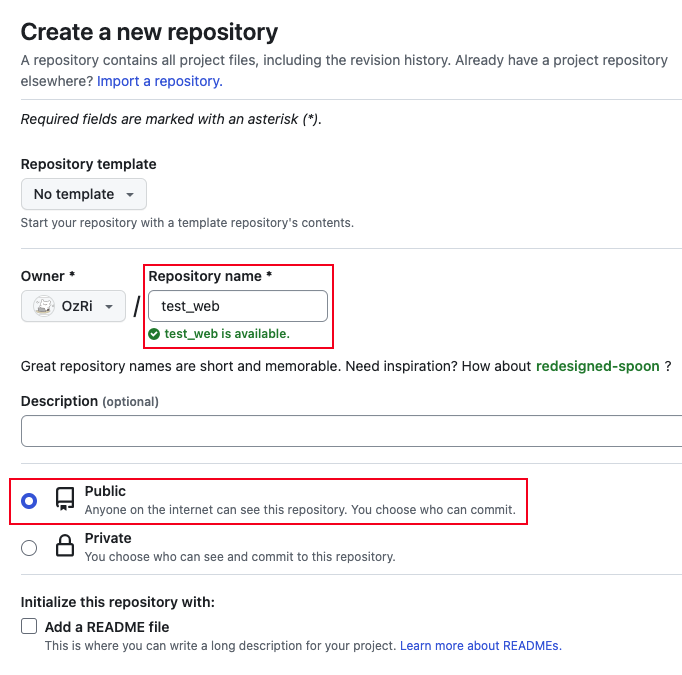Image resolution: width=682 pixels, height=675 pixels.
Task: Enable the Add a README file checkbox
Action: 29,626
